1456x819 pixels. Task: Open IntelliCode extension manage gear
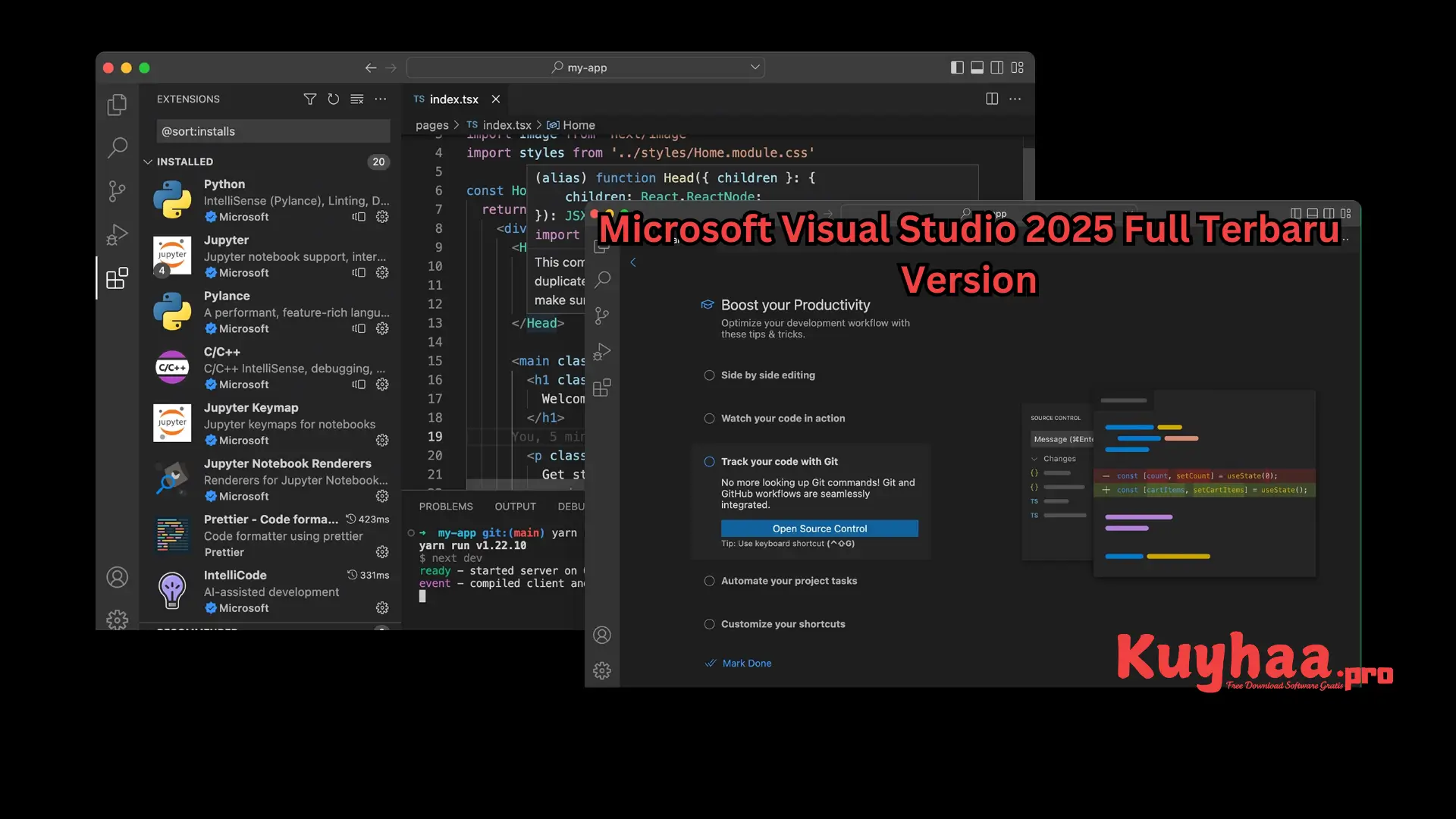pyautogui.click(x=382, y=608)
